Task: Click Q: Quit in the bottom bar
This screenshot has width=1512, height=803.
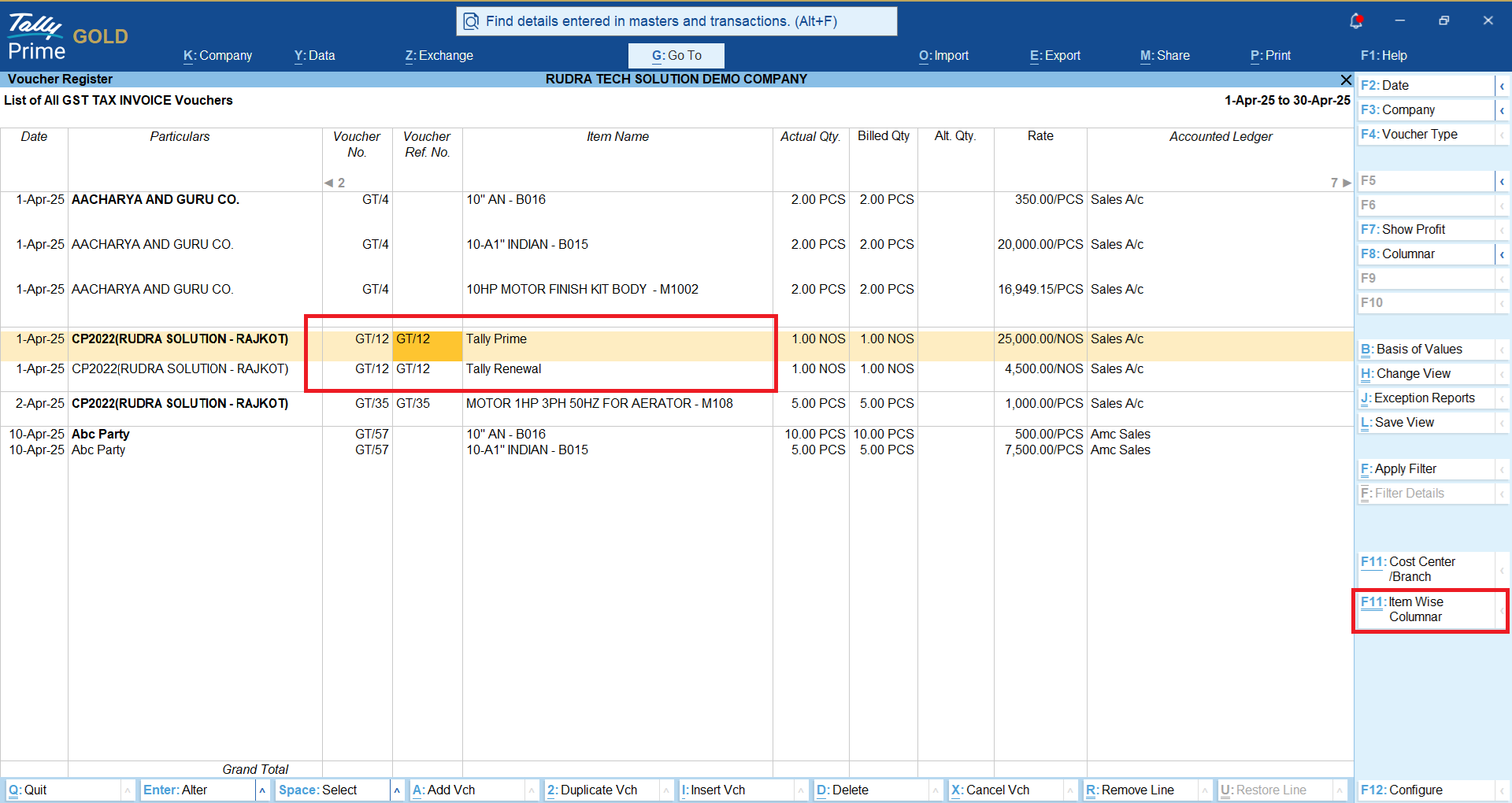Action: 63,790
